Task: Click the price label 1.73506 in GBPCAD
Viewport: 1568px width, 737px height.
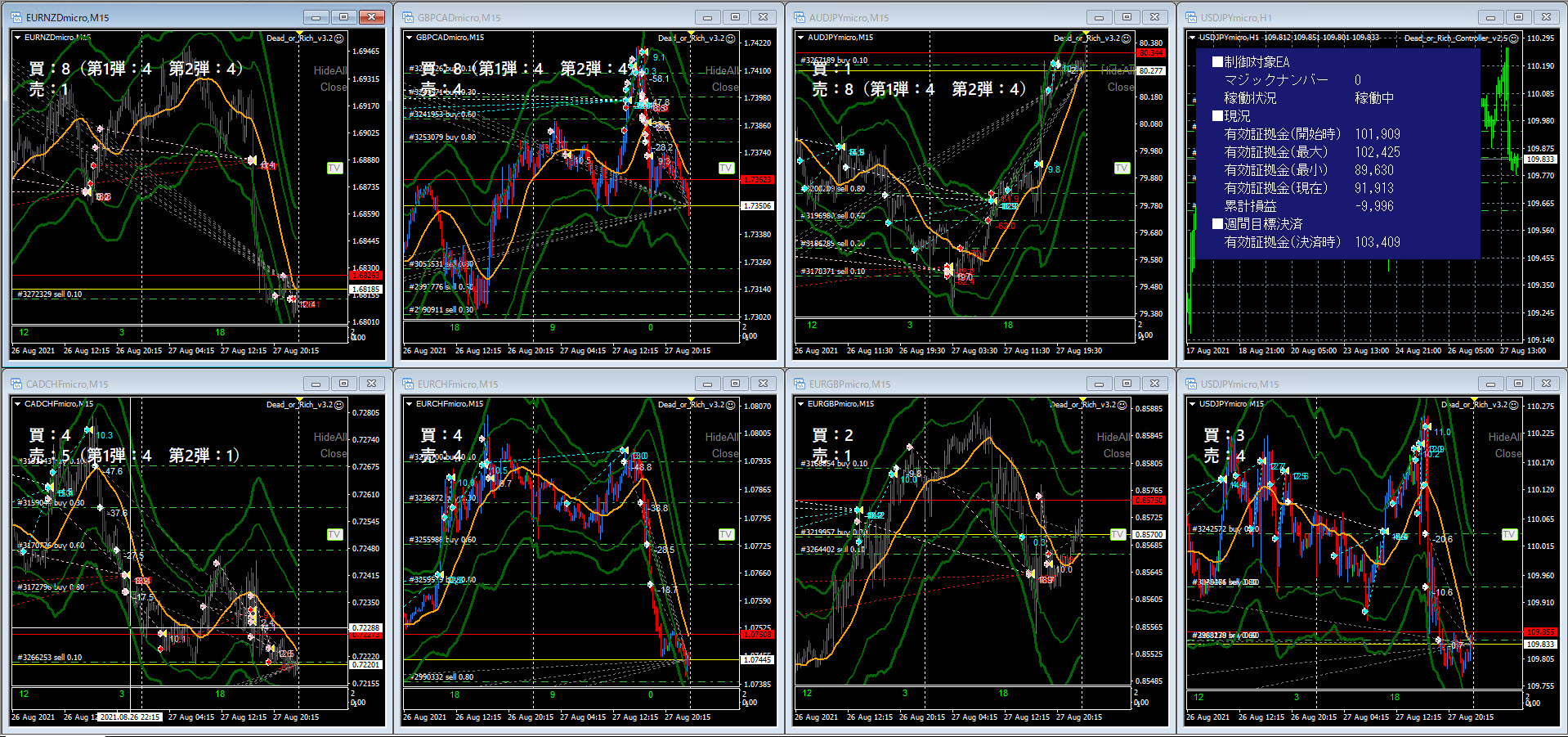Action: click(x=757, y=206)
